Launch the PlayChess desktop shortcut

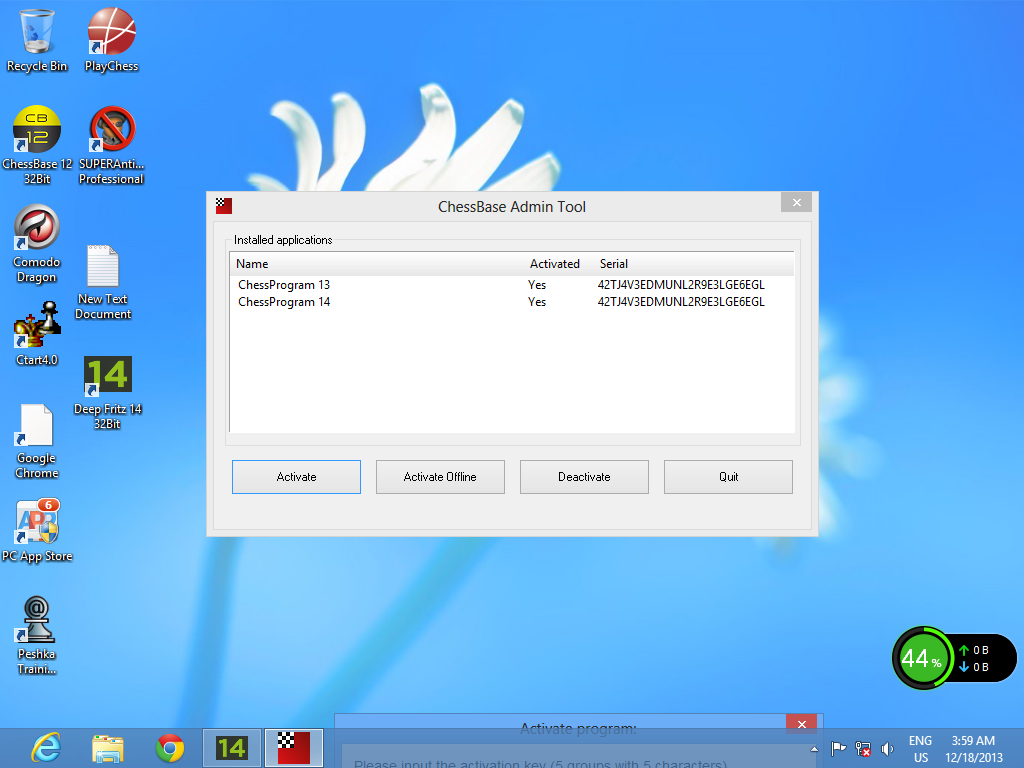click(111, 39)
